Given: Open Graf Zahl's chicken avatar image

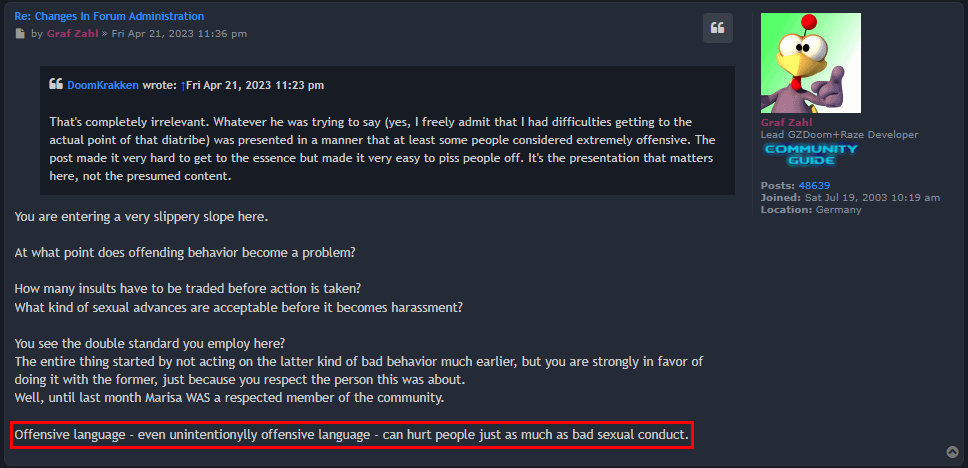Looking at the screenshot, I should 811,63.
